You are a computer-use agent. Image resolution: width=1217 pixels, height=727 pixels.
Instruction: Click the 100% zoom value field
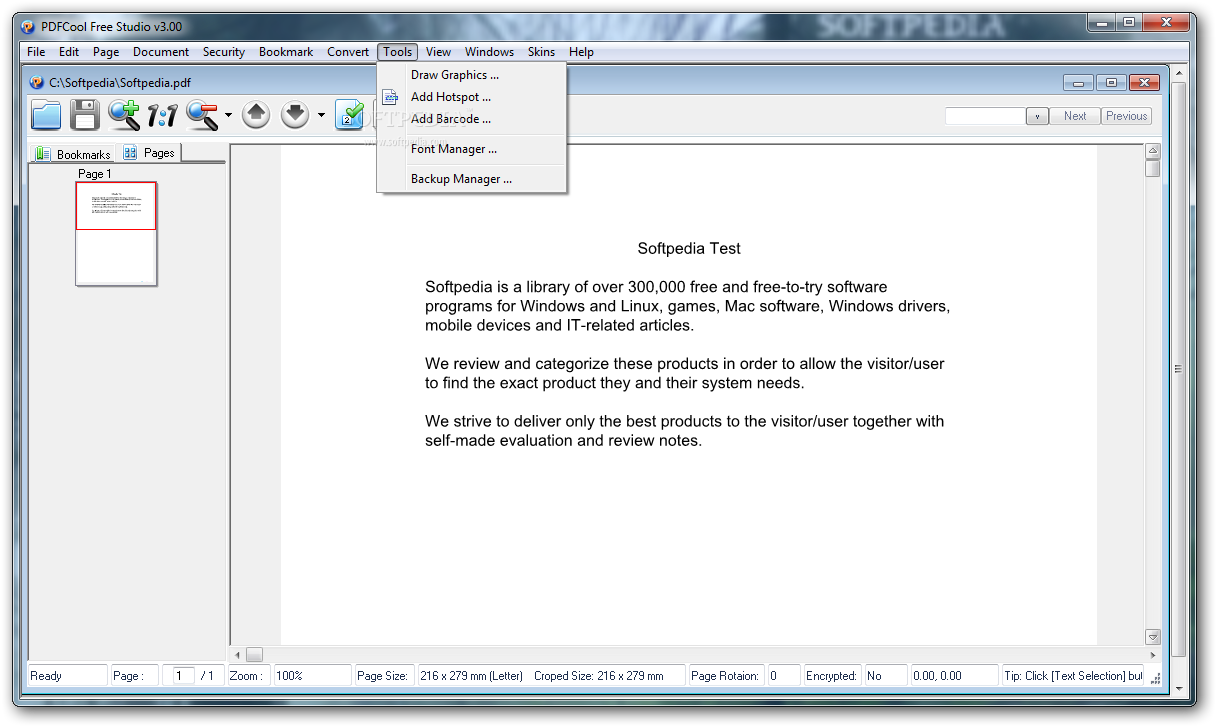312,676
